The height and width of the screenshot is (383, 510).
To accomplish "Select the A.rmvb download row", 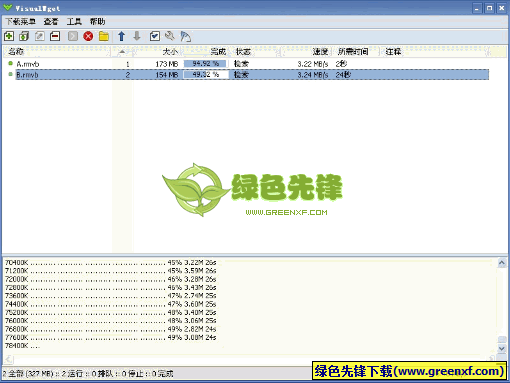I will pyautogui.click(x=246, y=64).
